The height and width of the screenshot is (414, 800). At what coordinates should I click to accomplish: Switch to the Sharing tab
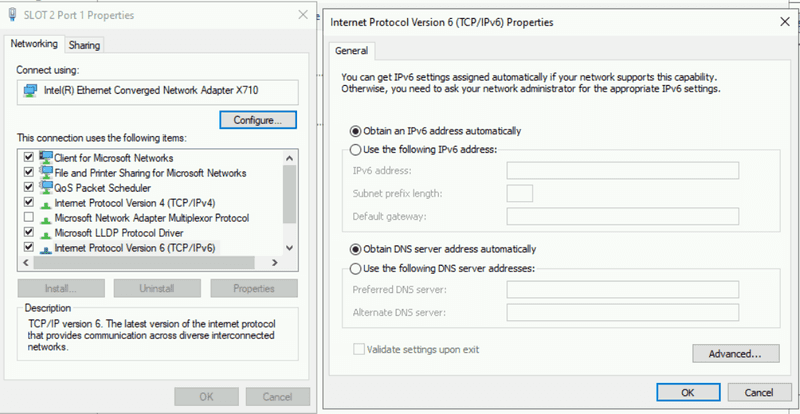click(x=84, y=45)
